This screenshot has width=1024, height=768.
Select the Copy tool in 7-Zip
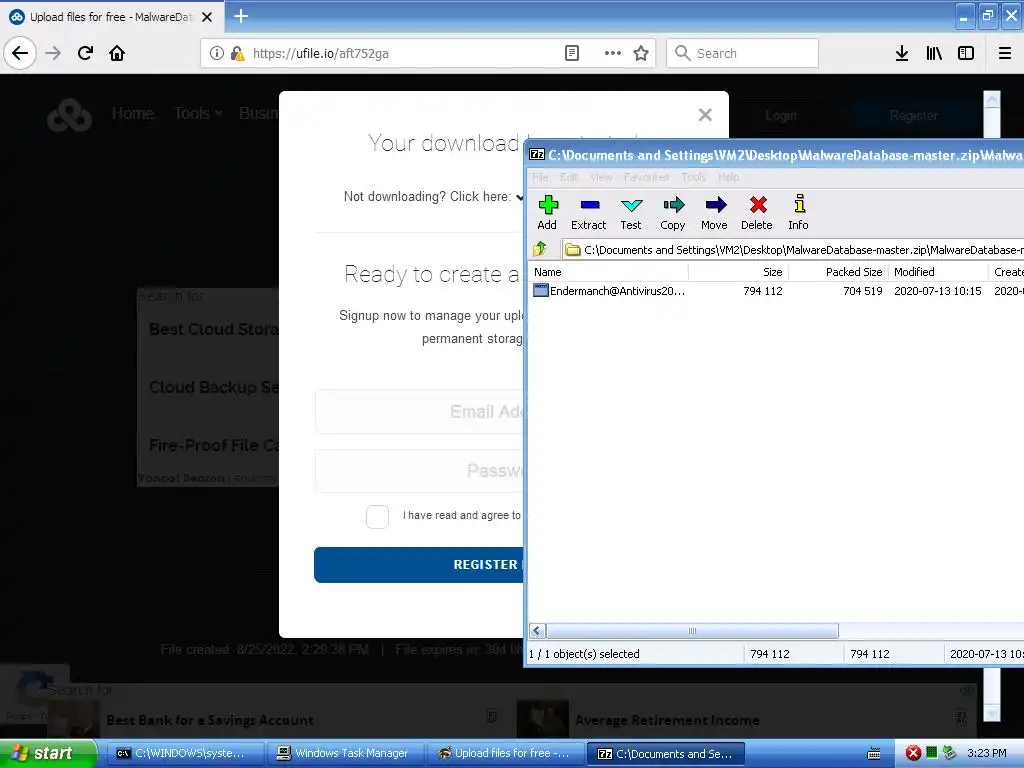point(673,213)
